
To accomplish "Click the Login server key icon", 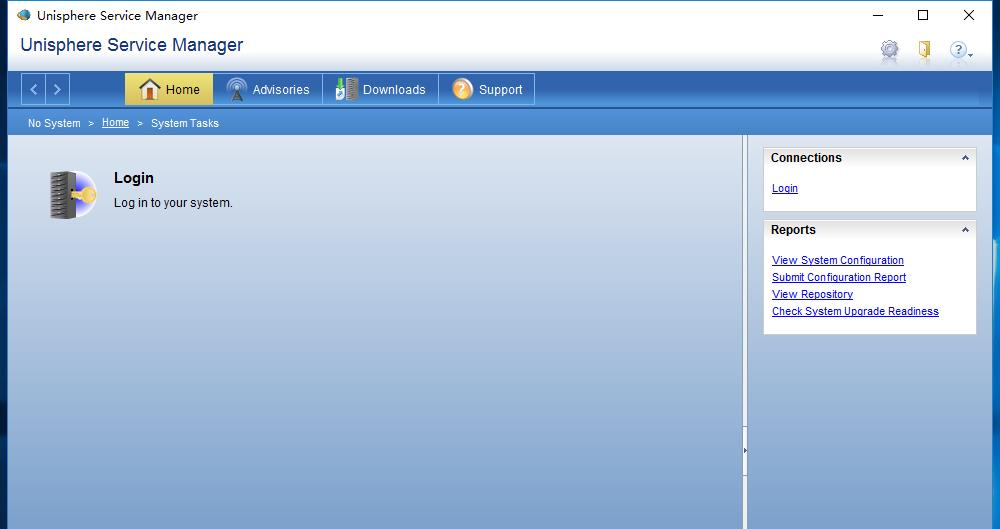I will (72, 194).
